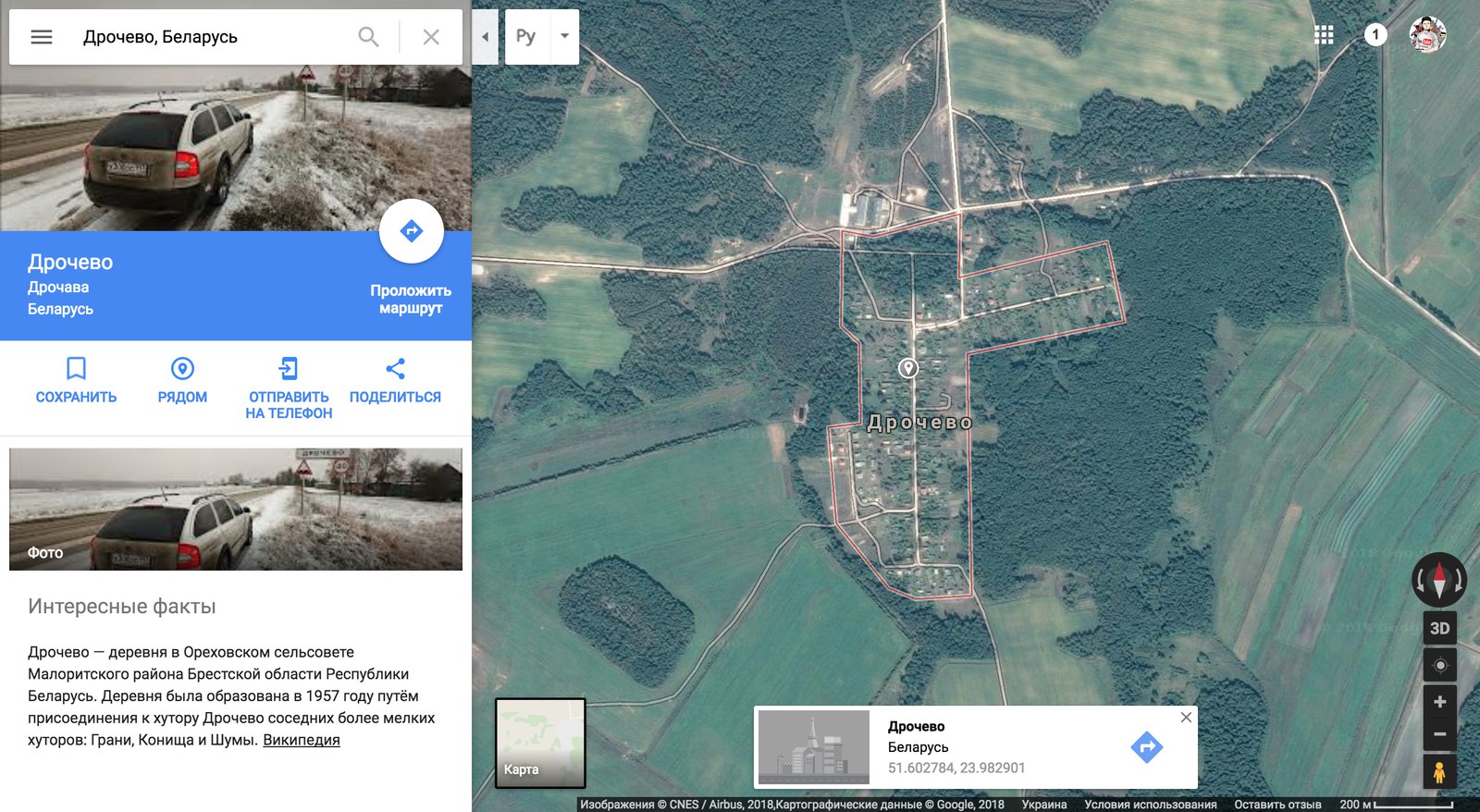The height and width of the screenshot is (812, 1480).
Task: Open the input language dropdown arrow
Action: 564,37
